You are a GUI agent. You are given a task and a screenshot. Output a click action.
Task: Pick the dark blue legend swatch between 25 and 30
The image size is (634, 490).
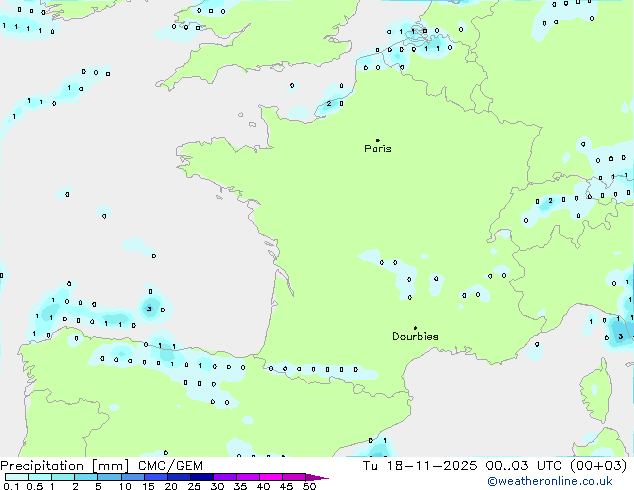pyautogui.click(x=202, y=477)
